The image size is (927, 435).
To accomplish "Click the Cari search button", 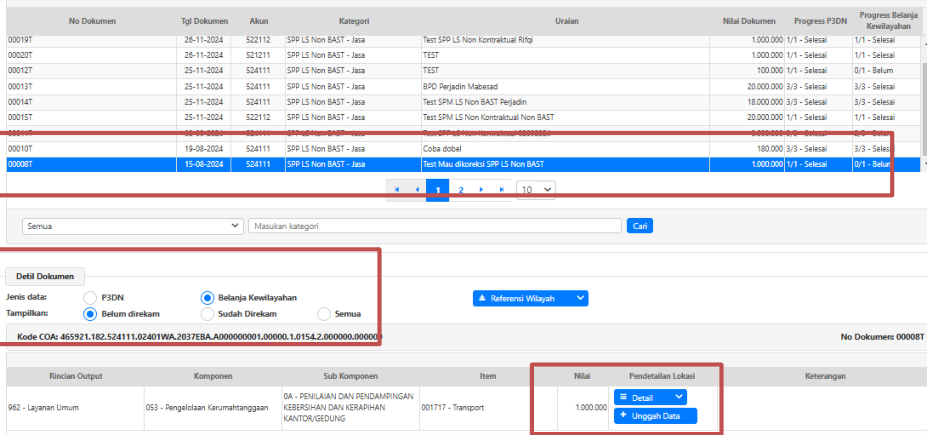I will (x=639, y=226).
